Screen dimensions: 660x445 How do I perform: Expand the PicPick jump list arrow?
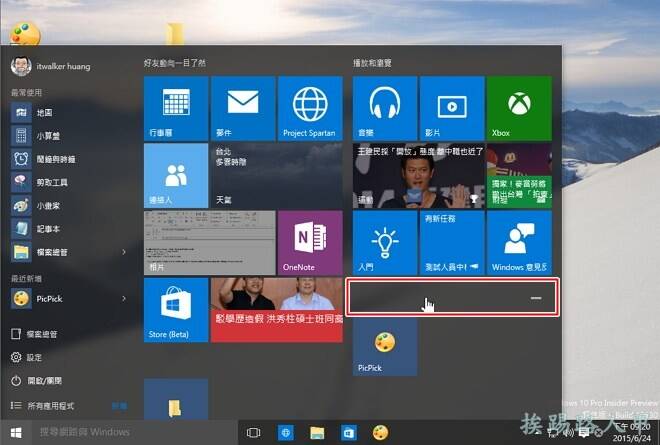pos(124,298)
